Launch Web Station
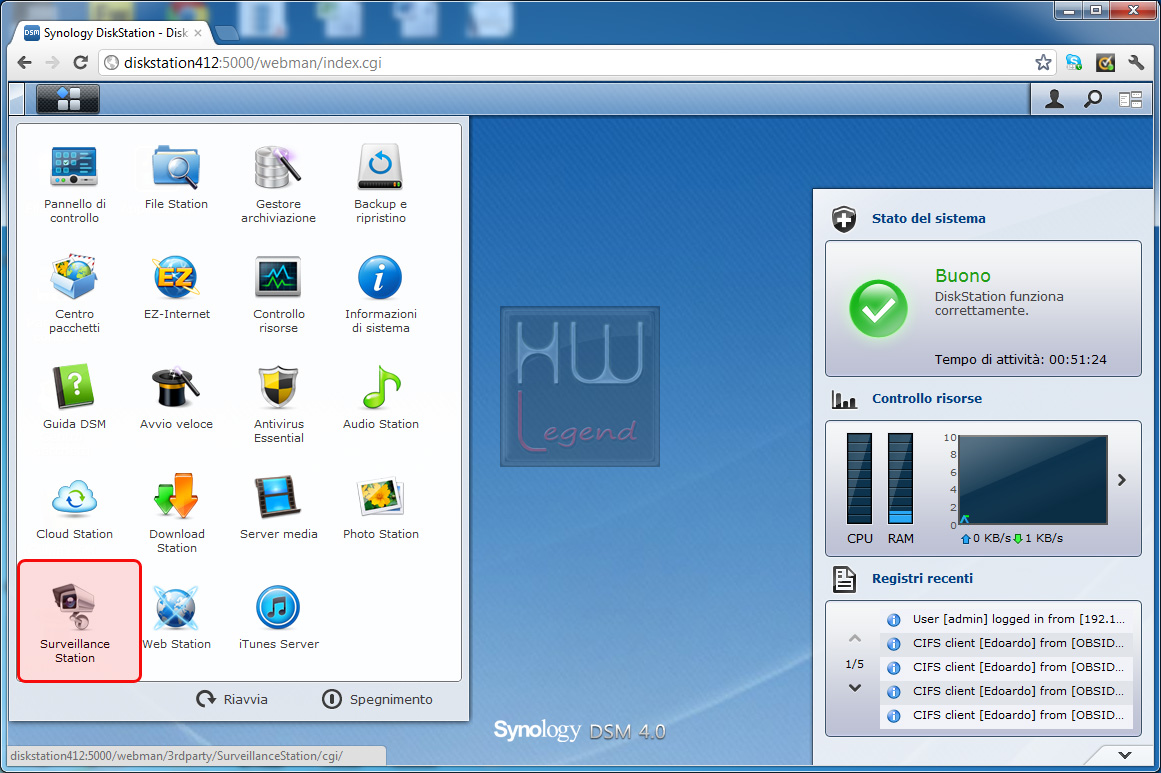This screenshot has width=1161, height=773. pos(176,618)
